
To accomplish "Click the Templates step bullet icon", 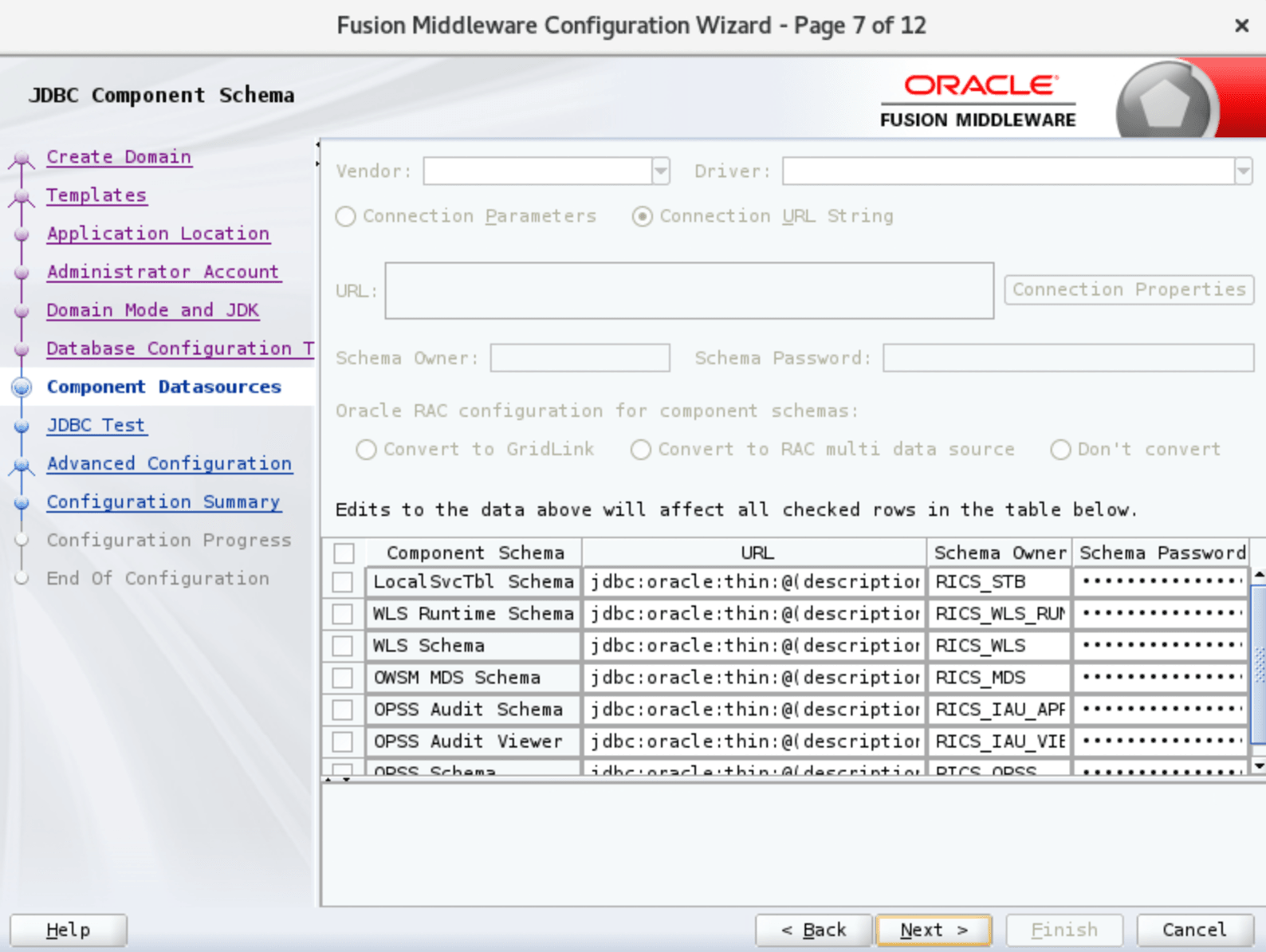I will pos(22,197).
